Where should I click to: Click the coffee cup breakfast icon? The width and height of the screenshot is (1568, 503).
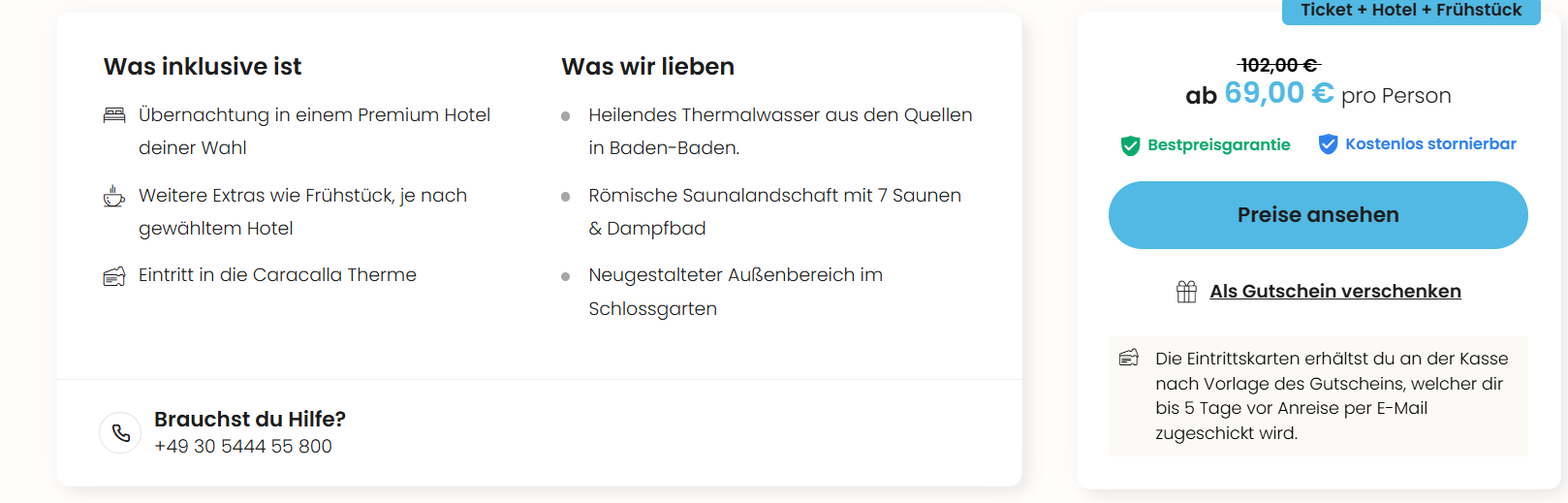point(114,197)
